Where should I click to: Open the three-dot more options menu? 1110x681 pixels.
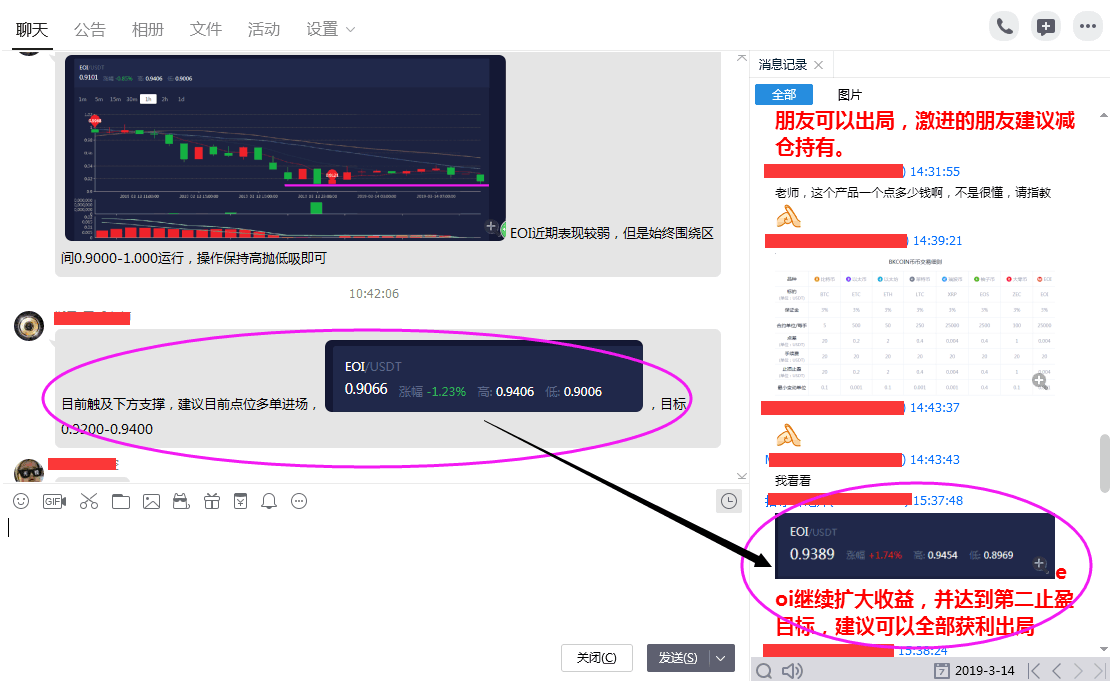[1087, 27]
